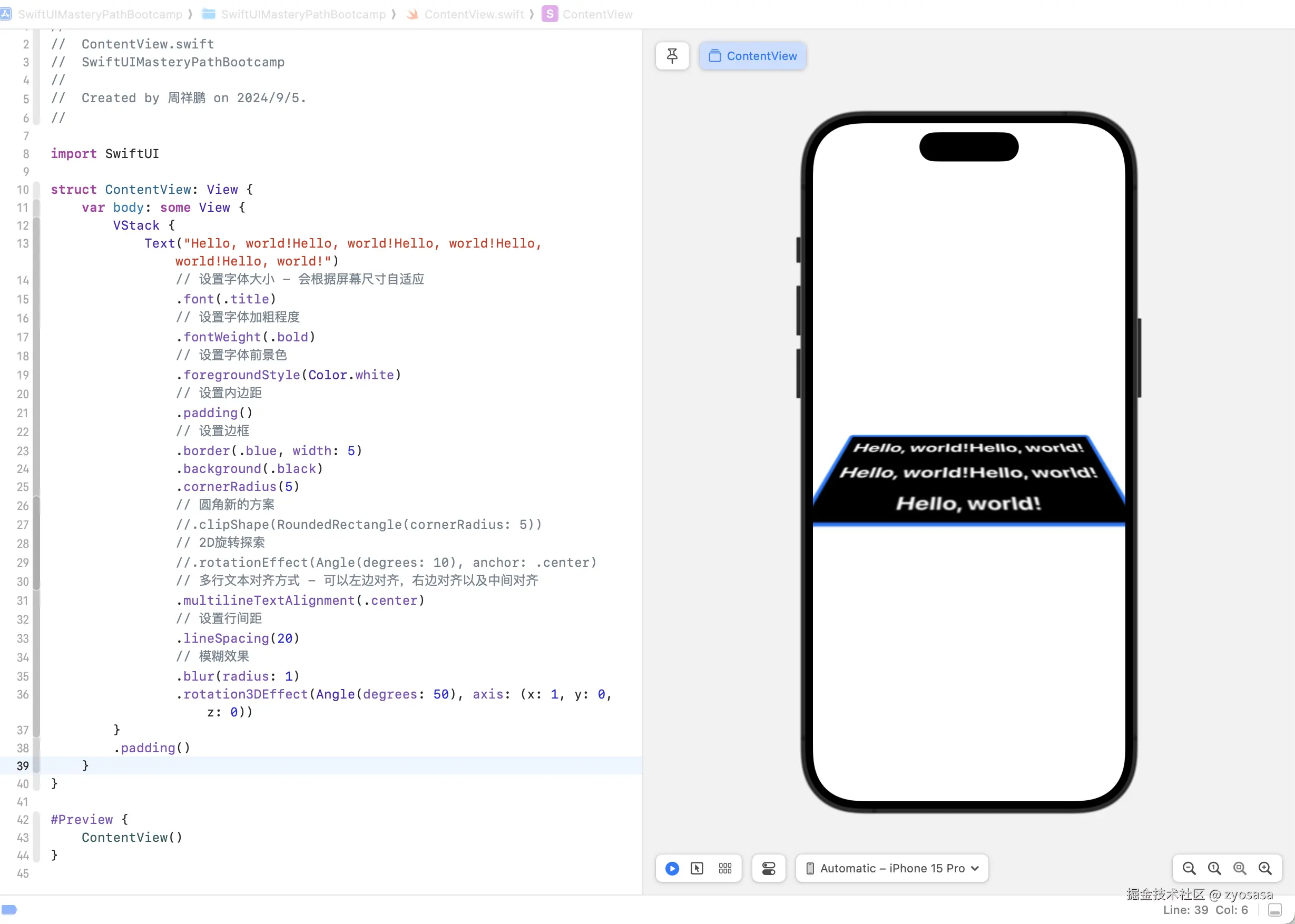Open ContentView symbol breadcrumb menu
The image size is (1295, 924).
pos(597,14)
